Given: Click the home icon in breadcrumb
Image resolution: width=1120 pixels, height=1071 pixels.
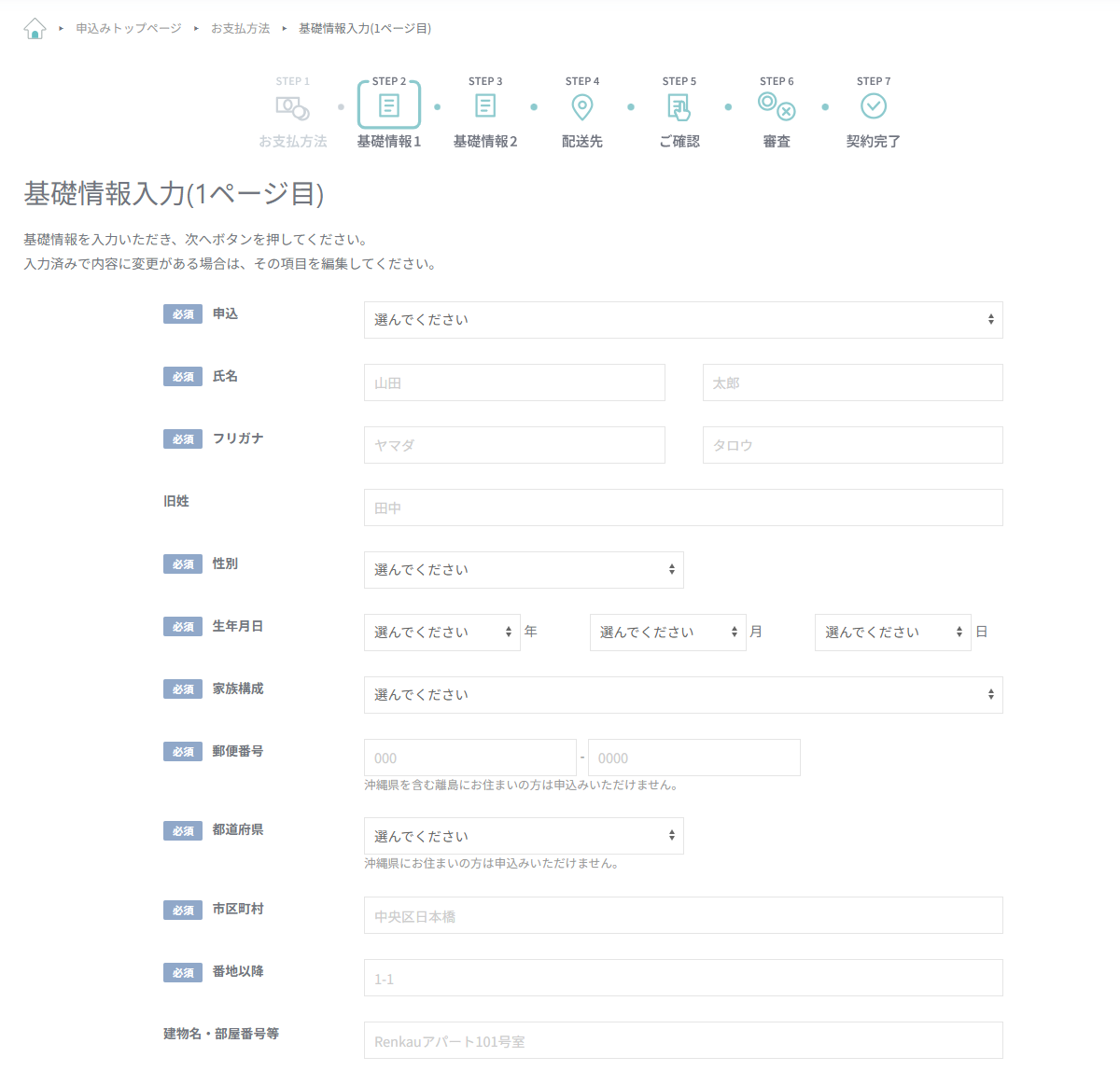Looking at the screenshot, I should (35, 29).
